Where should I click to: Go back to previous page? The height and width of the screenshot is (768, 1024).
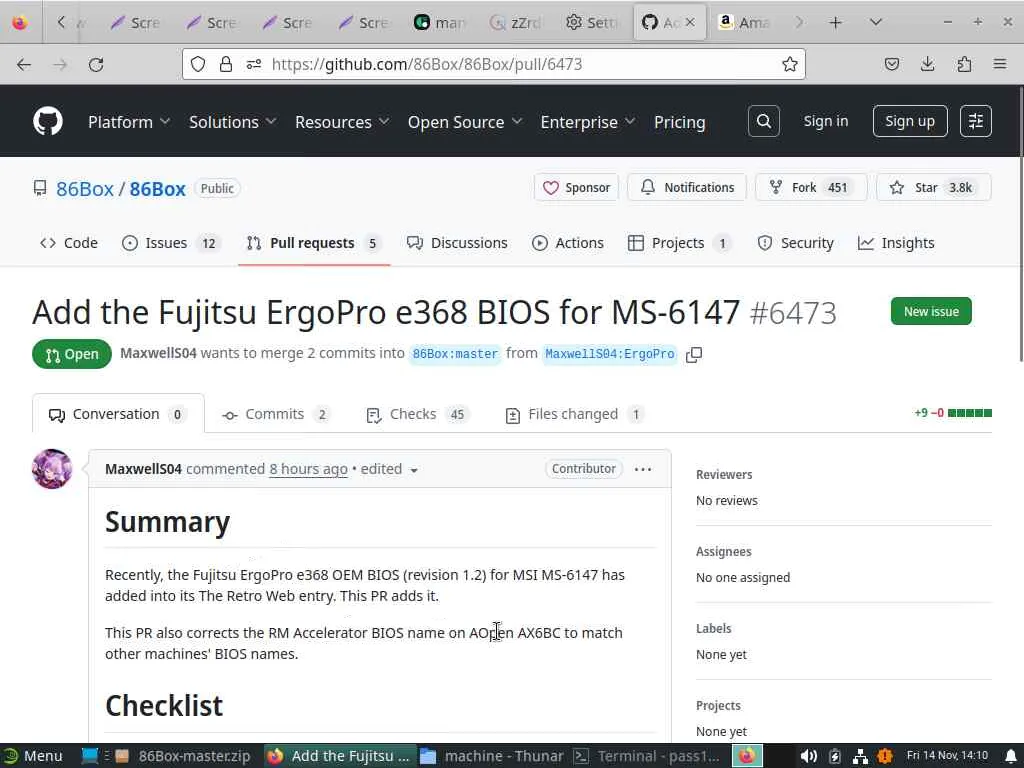(x=24, y=64)
